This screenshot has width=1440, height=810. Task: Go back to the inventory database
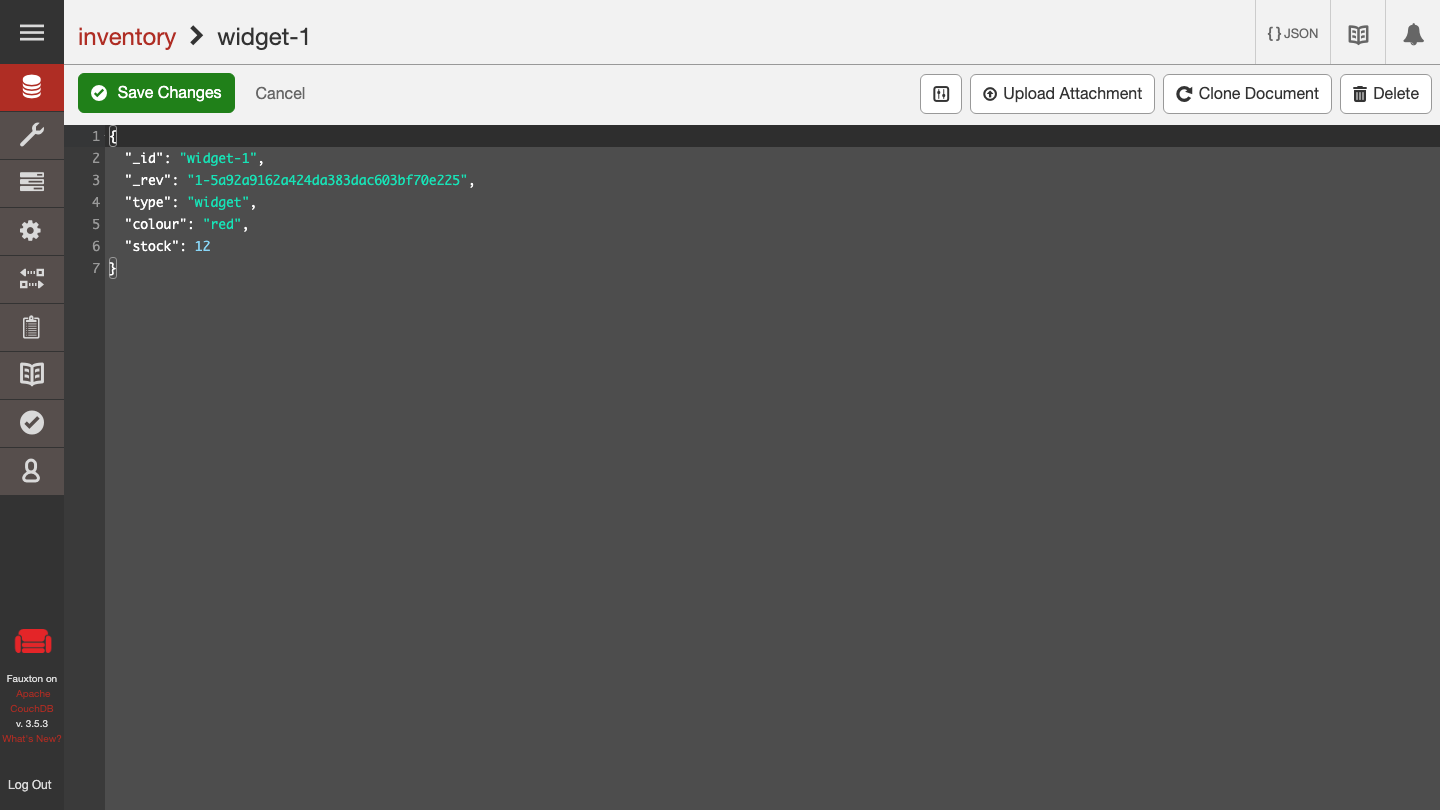[127, 37]
